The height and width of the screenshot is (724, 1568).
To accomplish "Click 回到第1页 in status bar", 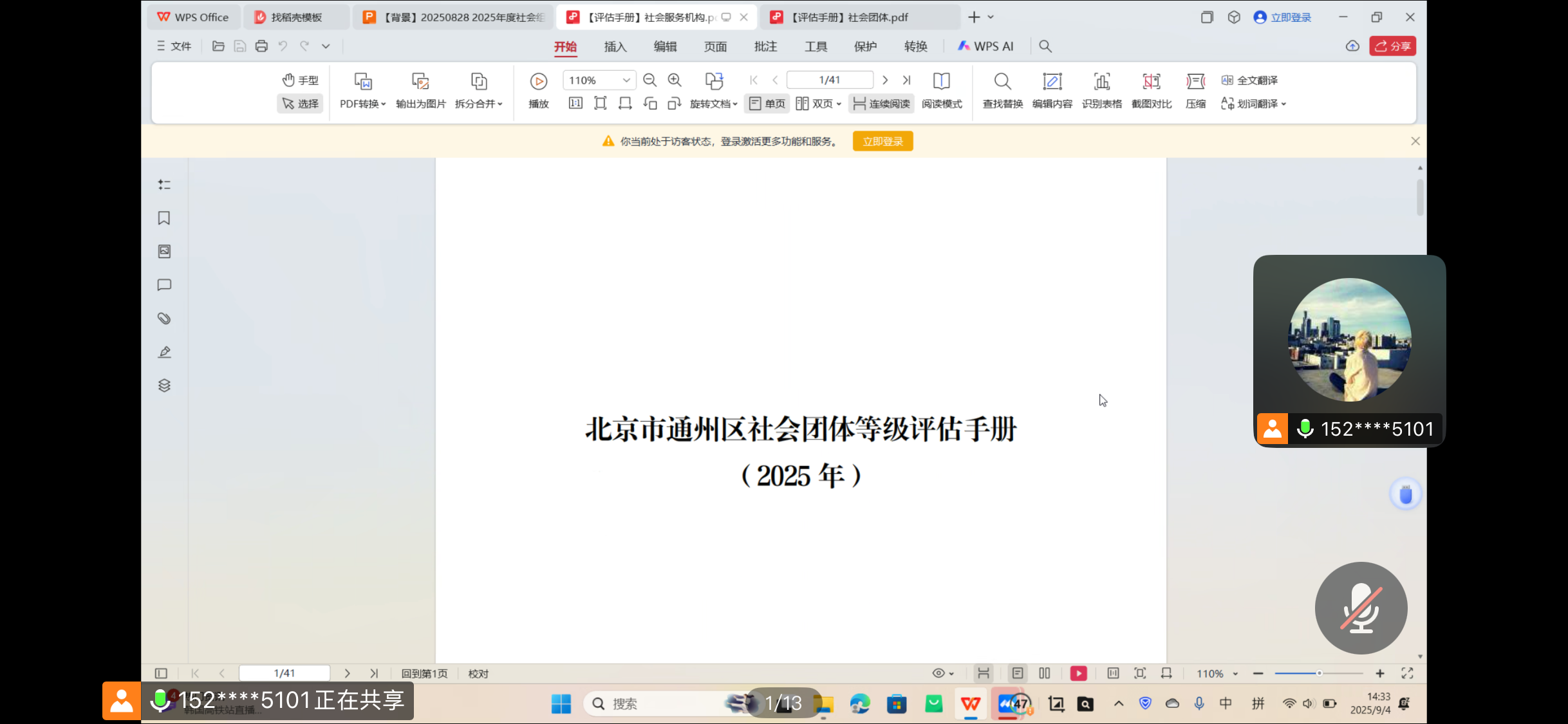I will (x=424, y=674).
